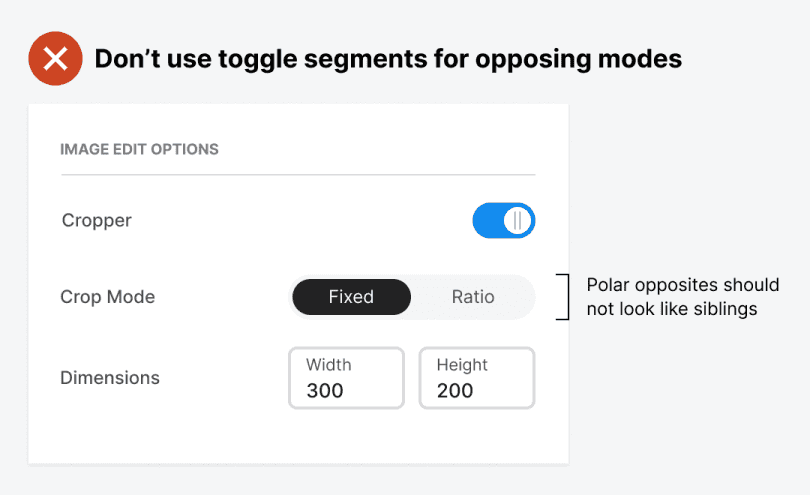Click the heading about toggle segments

[388, 59]
